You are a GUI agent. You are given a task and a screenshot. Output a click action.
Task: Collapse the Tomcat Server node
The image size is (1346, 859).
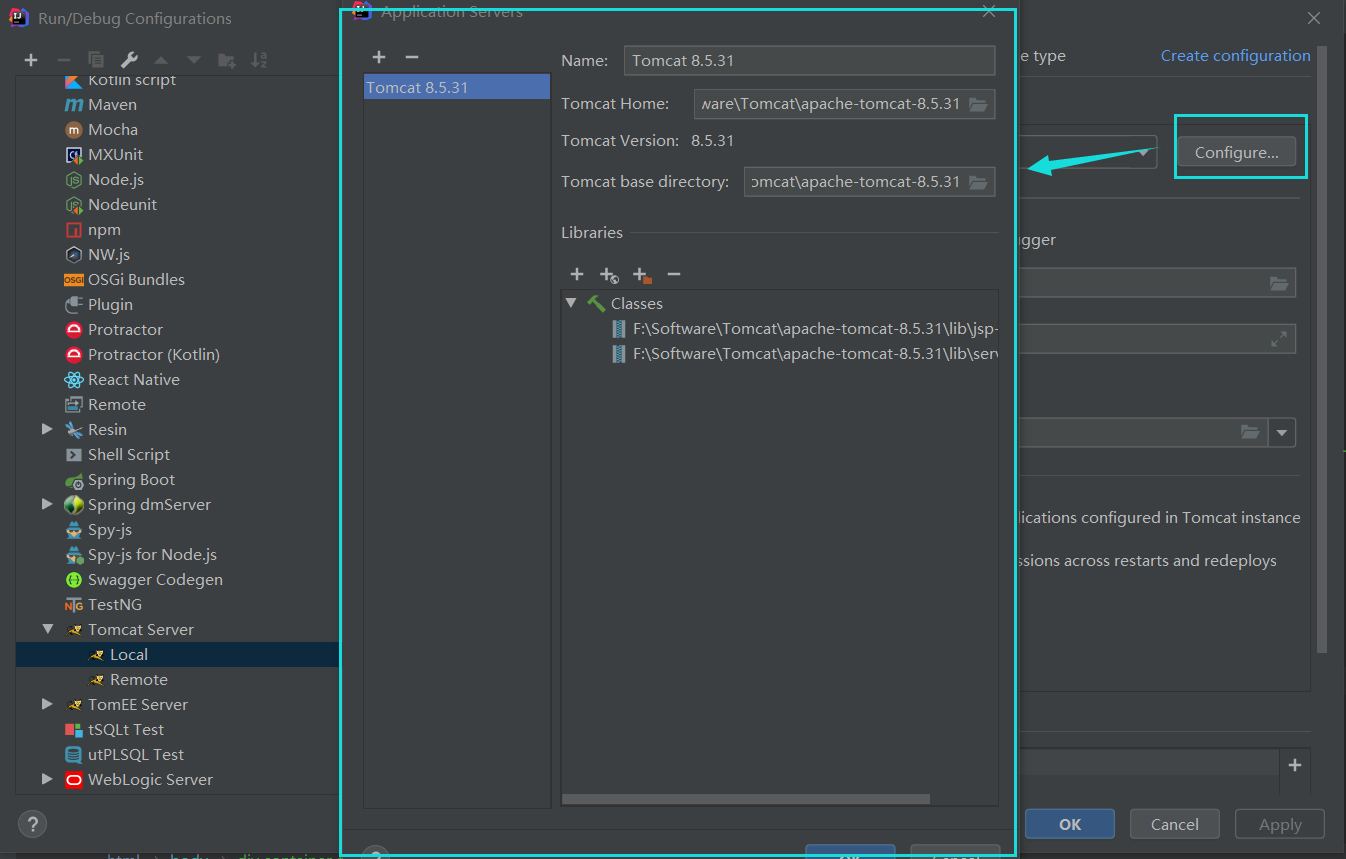pyautogui.click(x=47, y=629)
